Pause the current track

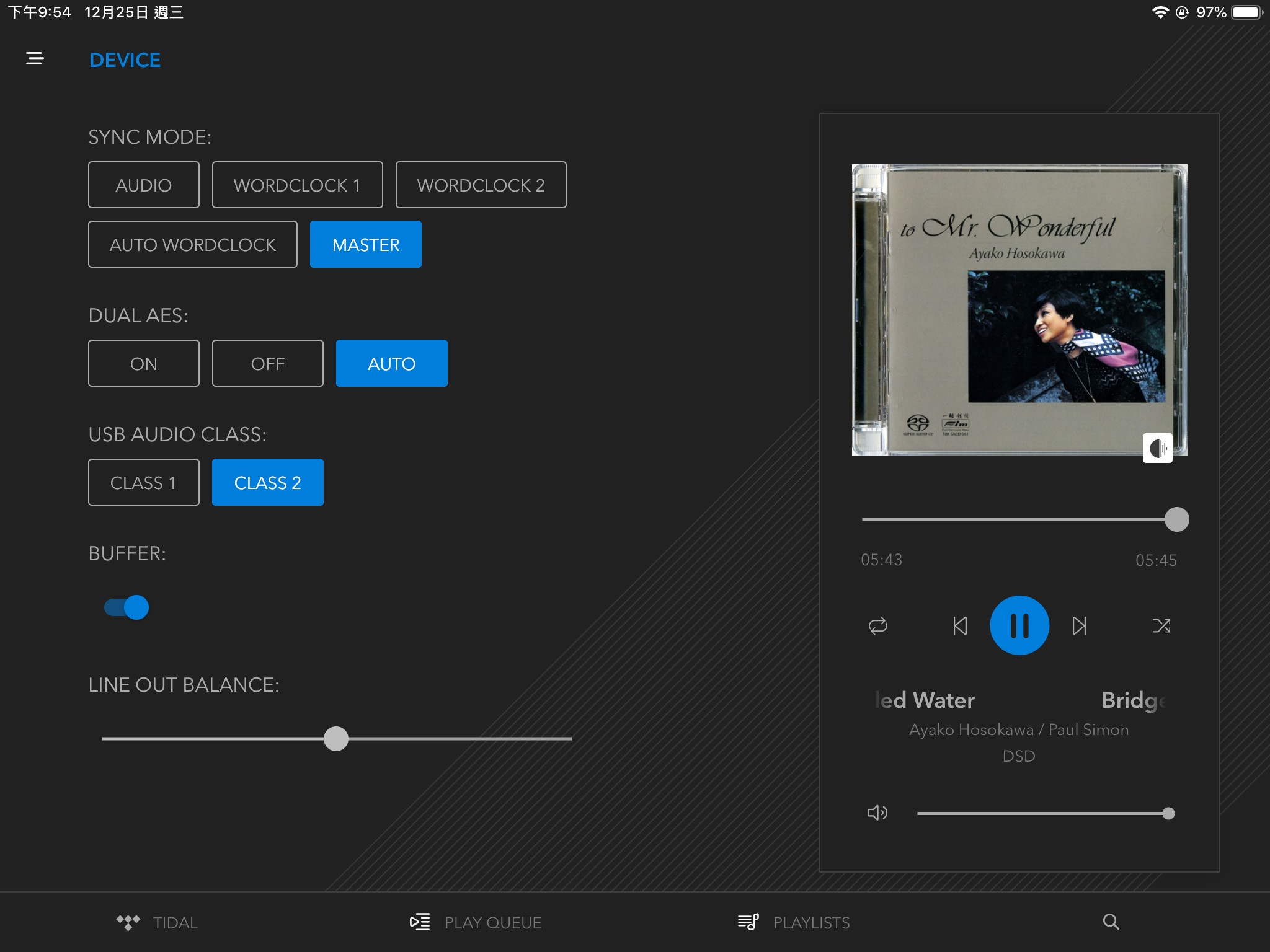pos(1019,625)
